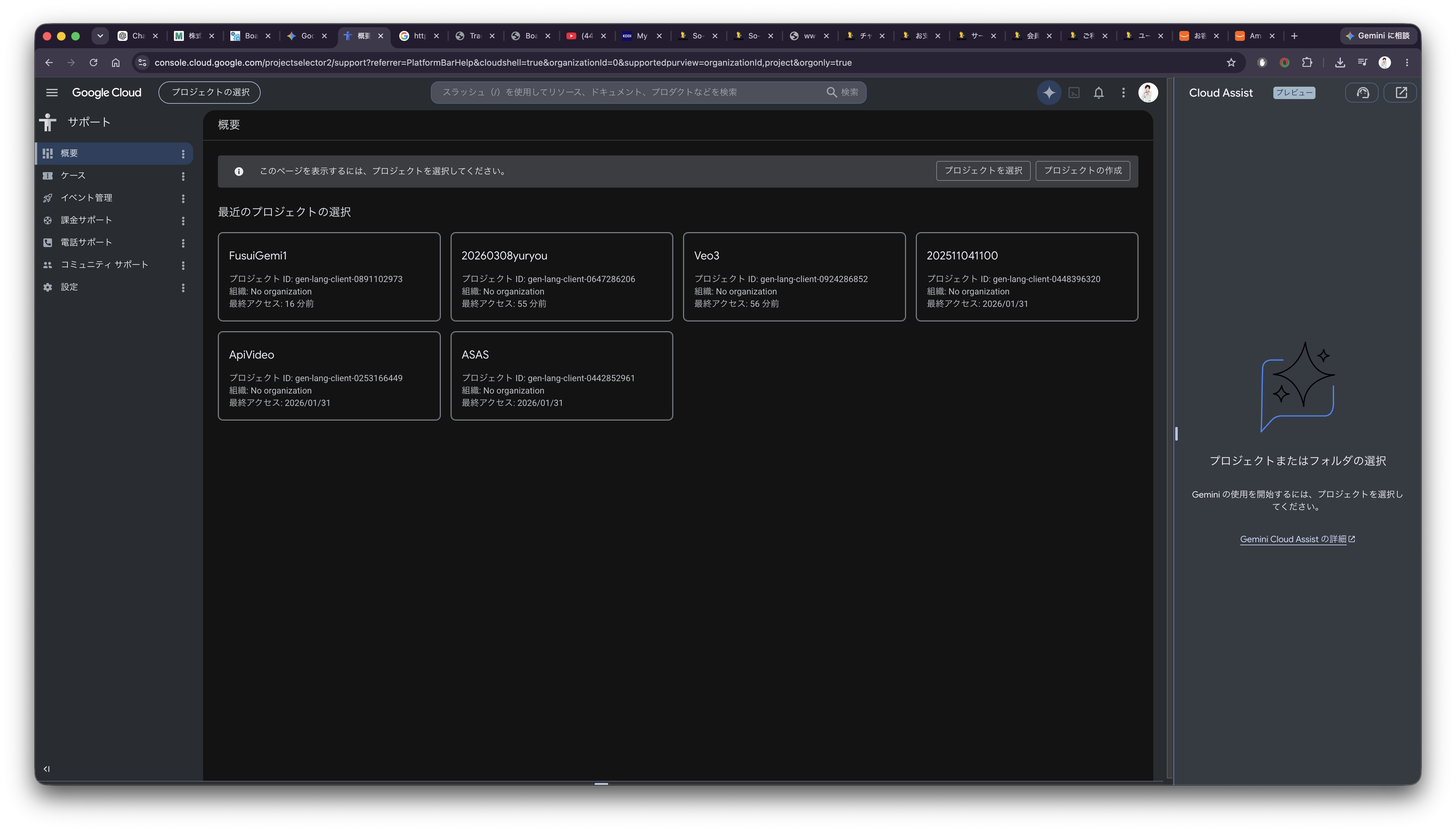This screenshot has width=1456, height=831.
Task: Click the Cloud Assist panel resize handle
Action: tap(1176, 434)
